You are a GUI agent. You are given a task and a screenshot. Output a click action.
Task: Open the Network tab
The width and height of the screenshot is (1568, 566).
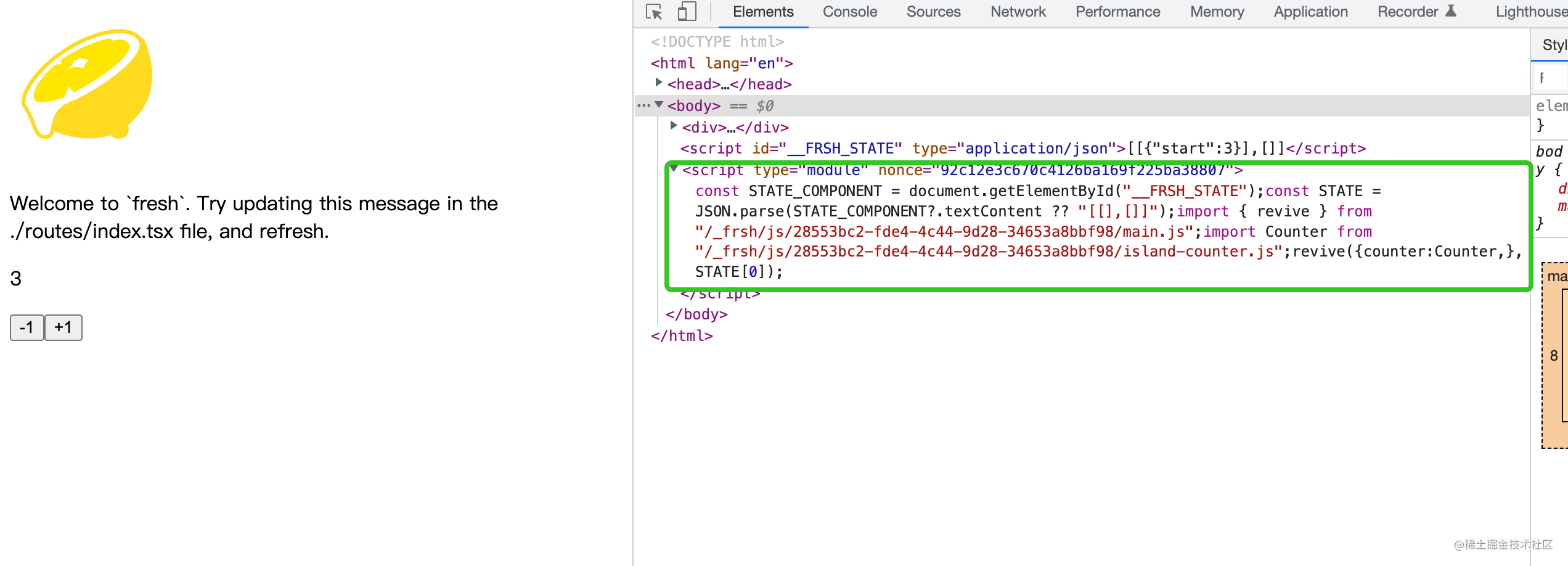1018,12
